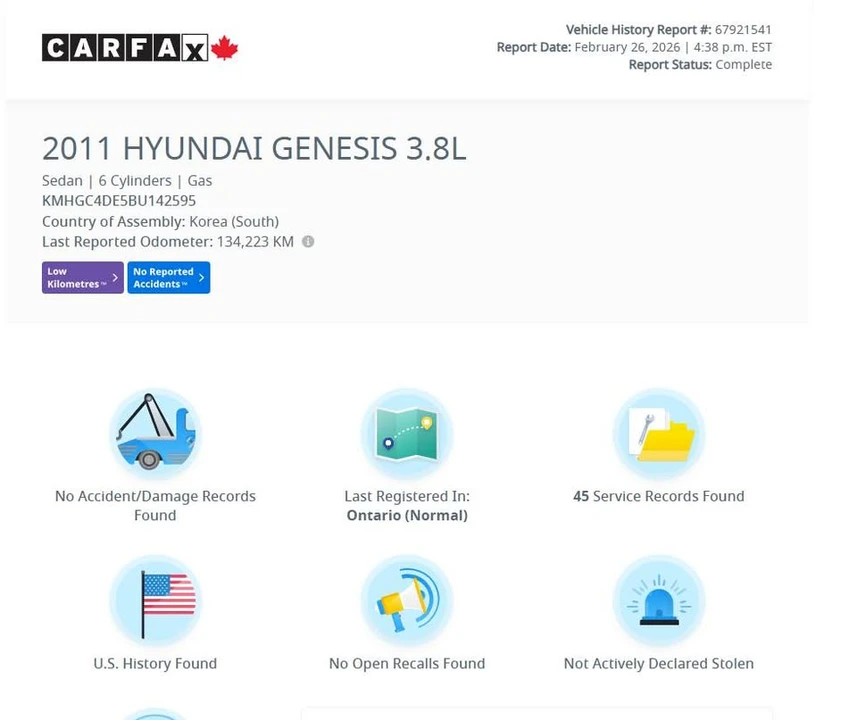857x720 pixels.
Task: Click the red maple leaf icon
Action: point(225,48)
